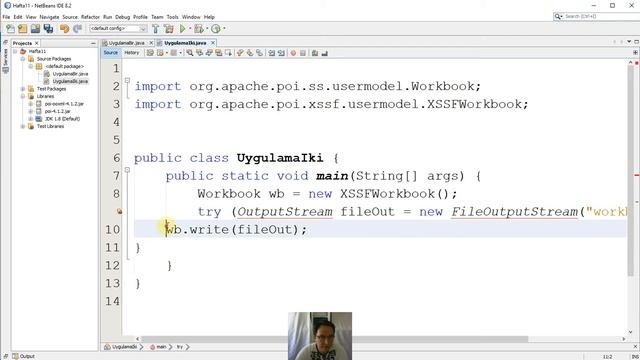Collapse the Source Packages node
Screen dimensions: 640x360
point(23,59)
